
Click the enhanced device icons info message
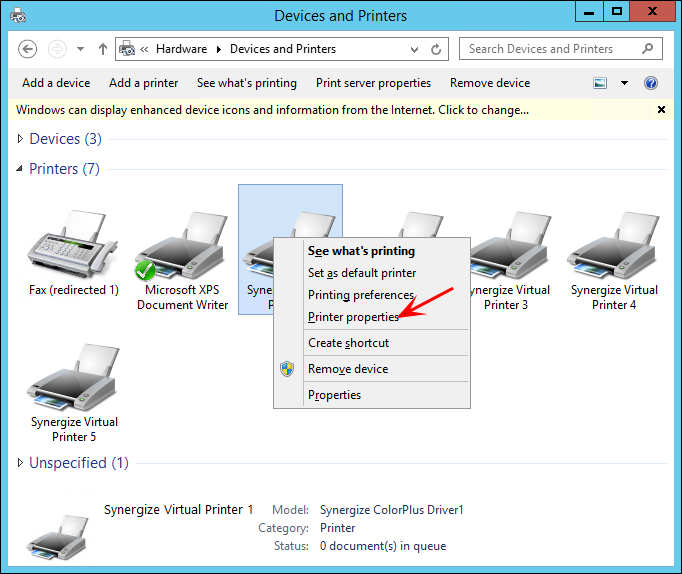(272, 110)
